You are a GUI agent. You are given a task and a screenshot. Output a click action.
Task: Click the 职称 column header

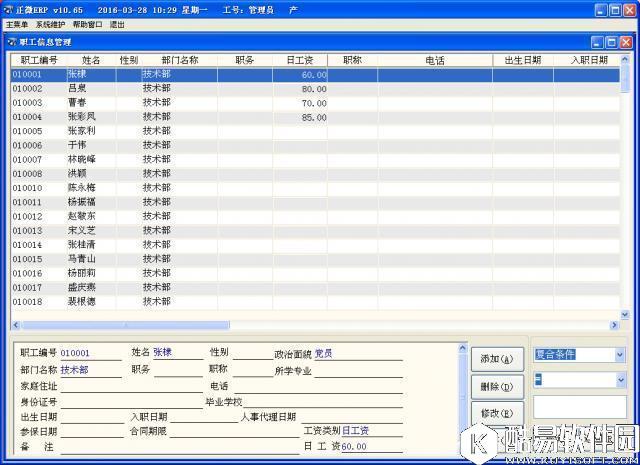(353, 60)
